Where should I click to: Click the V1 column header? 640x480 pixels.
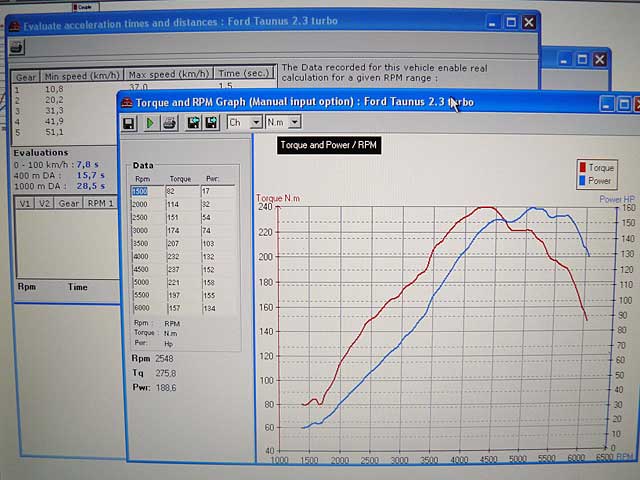click(25, 203)
